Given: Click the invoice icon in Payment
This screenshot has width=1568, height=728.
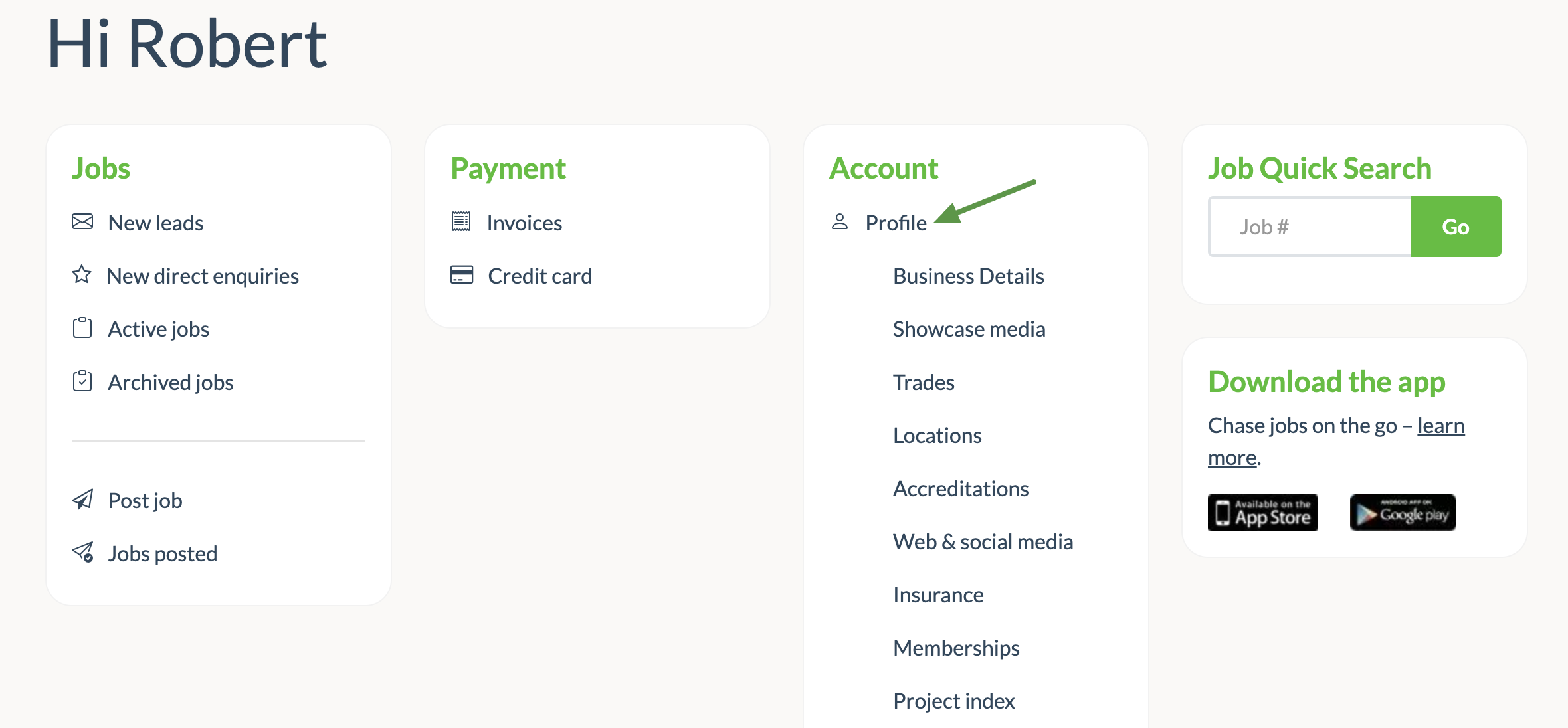Looking at the screenshot, I should [461, 222].
